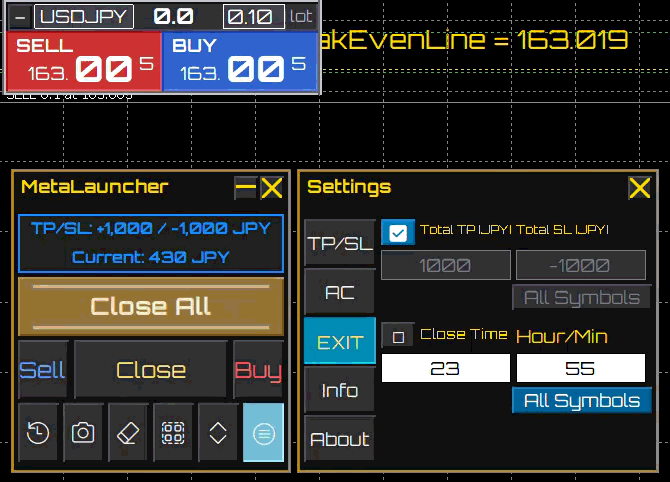Uncheck the Total TP/SL checkbox
This screenshot has height=482, width=670.
coord(398,232)
